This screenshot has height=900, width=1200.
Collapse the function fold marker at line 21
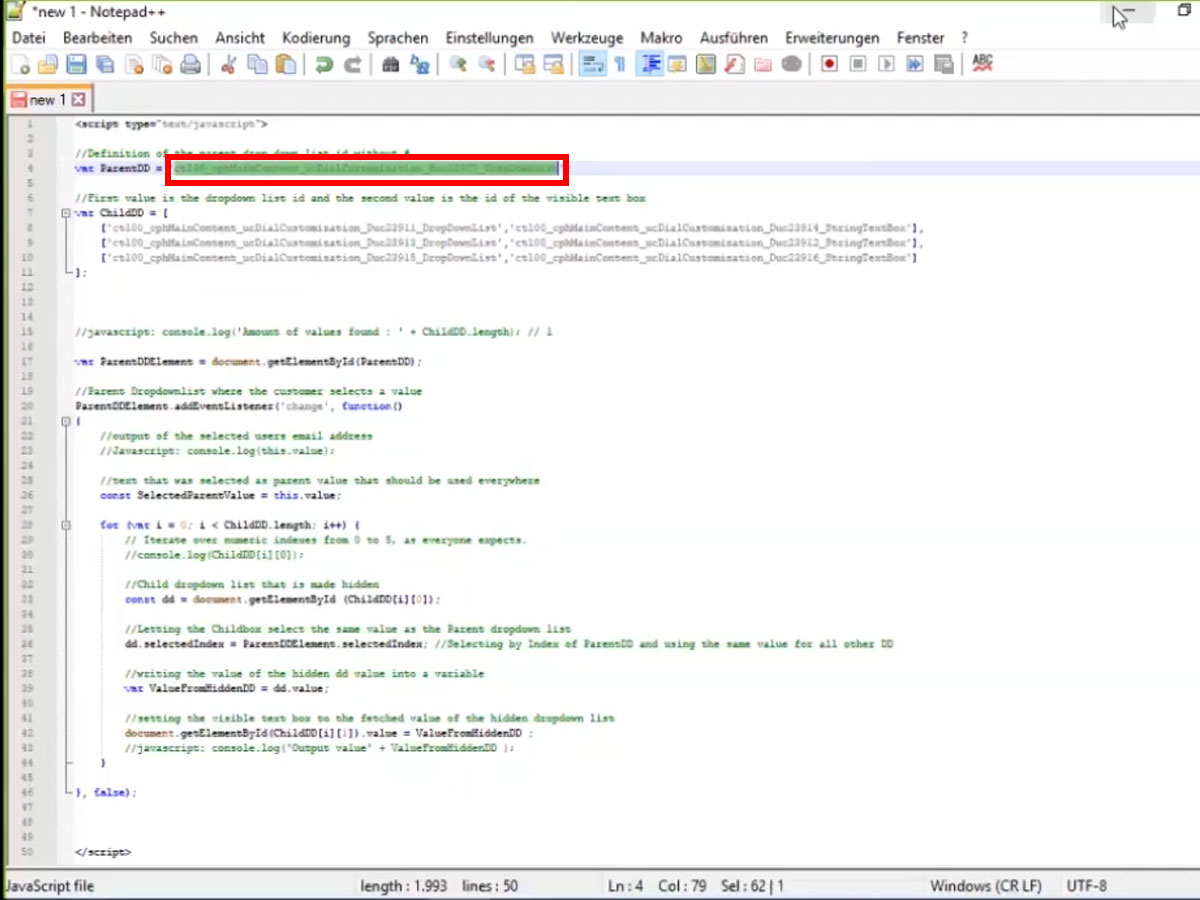(x=66, y=421)
